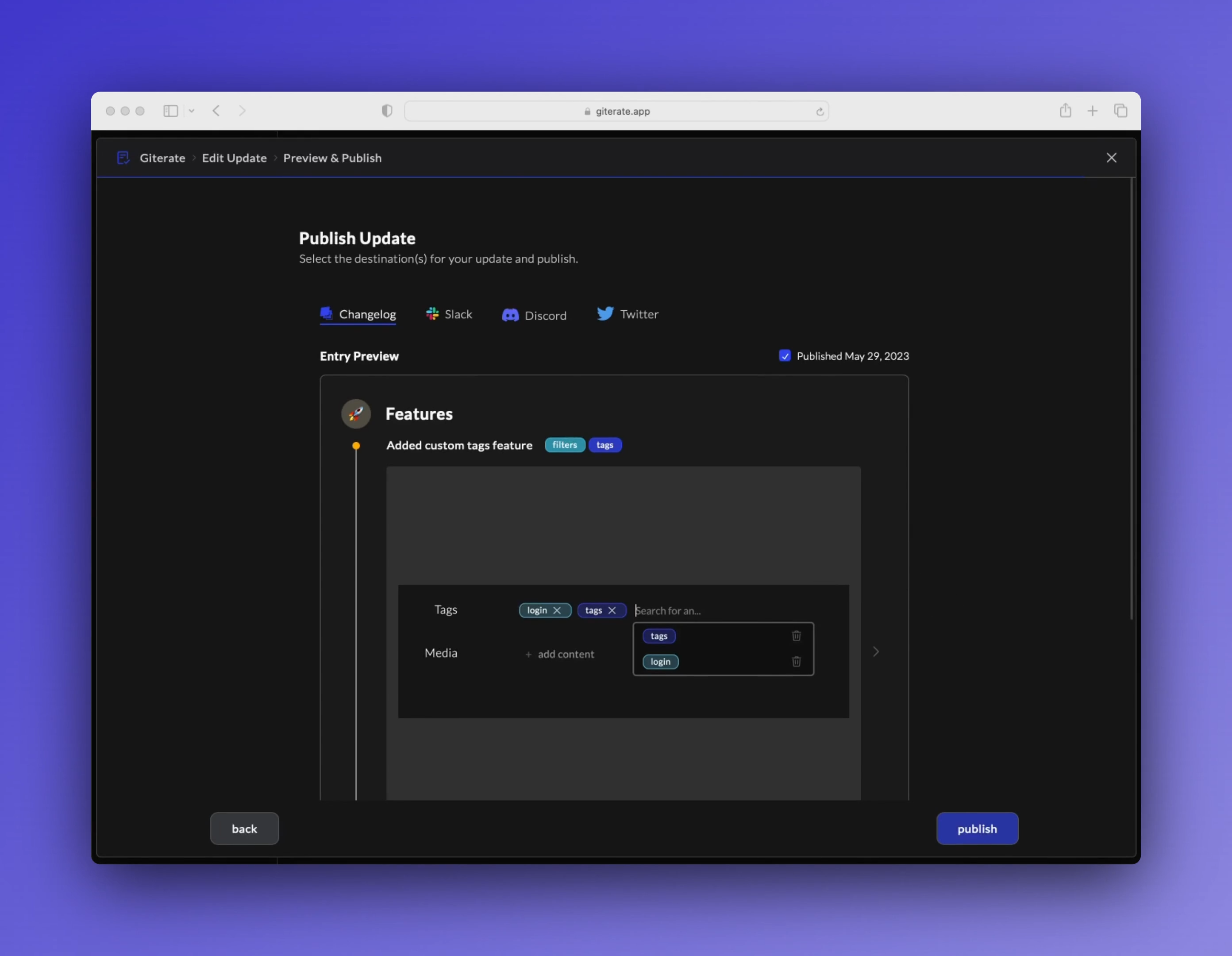
Task: Remove the tags tag with X
Action: [x=612, y=611]
